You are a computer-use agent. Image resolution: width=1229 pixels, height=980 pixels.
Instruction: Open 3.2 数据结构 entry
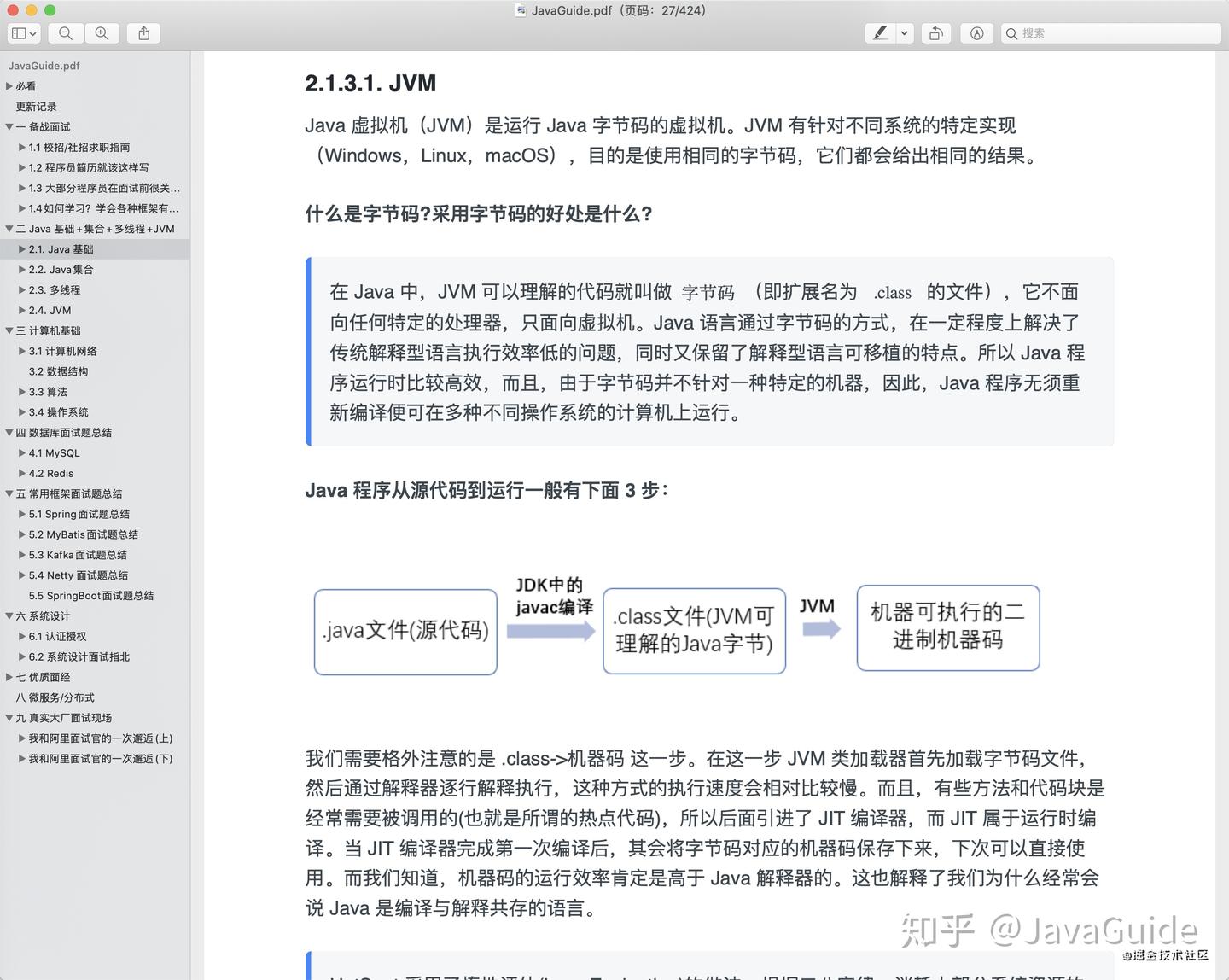pyautogui.click(x=58, y=371)
